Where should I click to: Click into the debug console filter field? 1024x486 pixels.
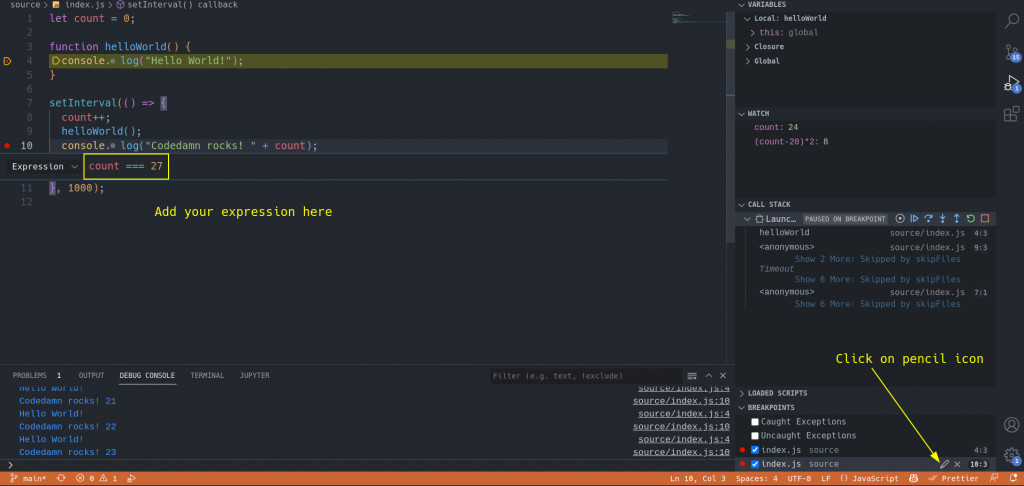(585, 376)
